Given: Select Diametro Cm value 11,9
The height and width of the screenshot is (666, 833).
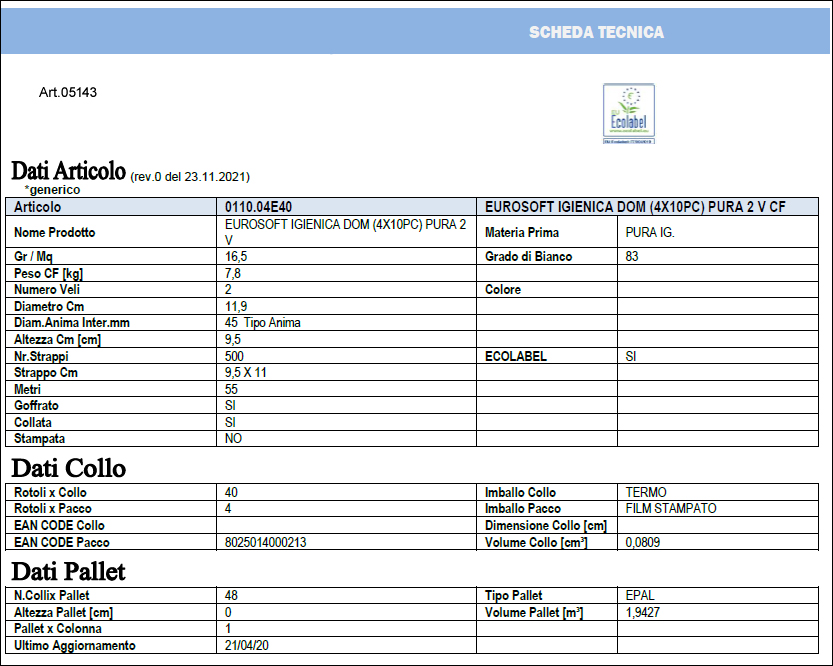Looking at the screenshot, I should (236, 306).
